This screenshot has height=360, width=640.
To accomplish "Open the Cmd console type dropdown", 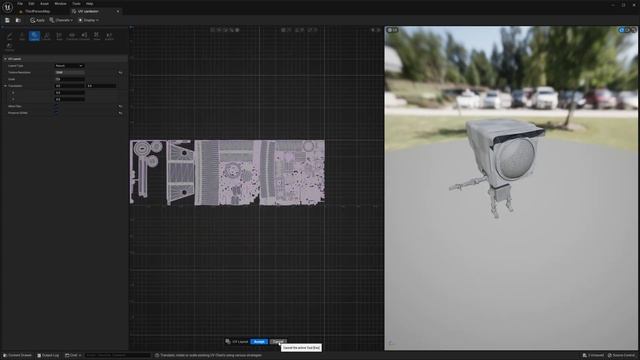I will pyautogui.click(x=73, y=356).
